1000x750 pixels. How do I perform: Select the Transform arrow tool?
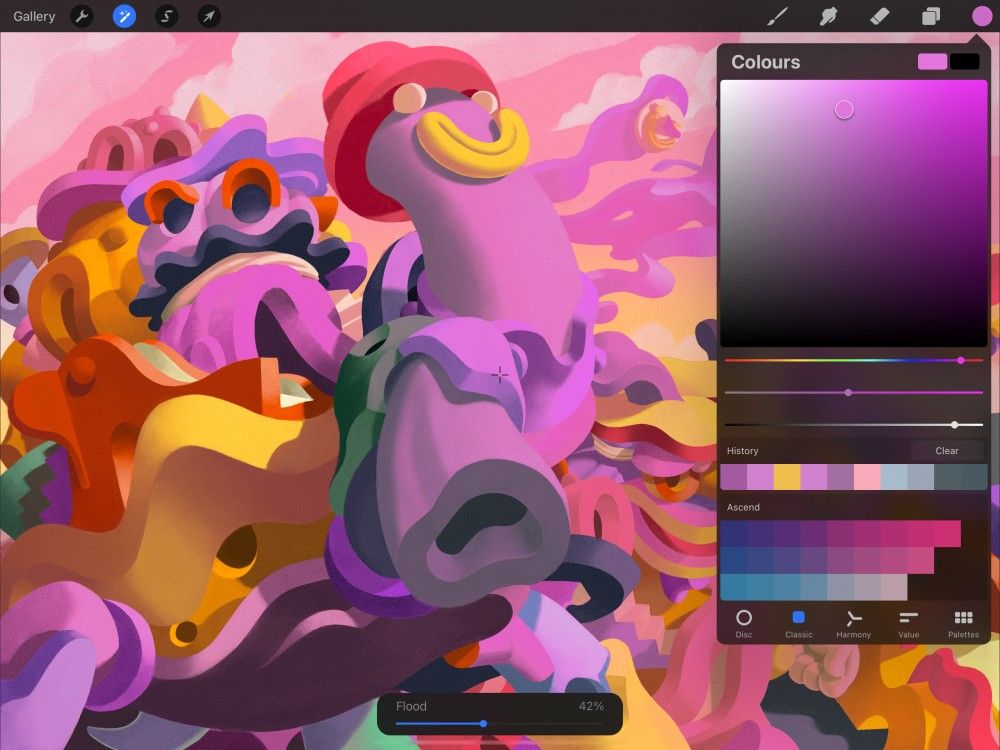click(208, 16)
